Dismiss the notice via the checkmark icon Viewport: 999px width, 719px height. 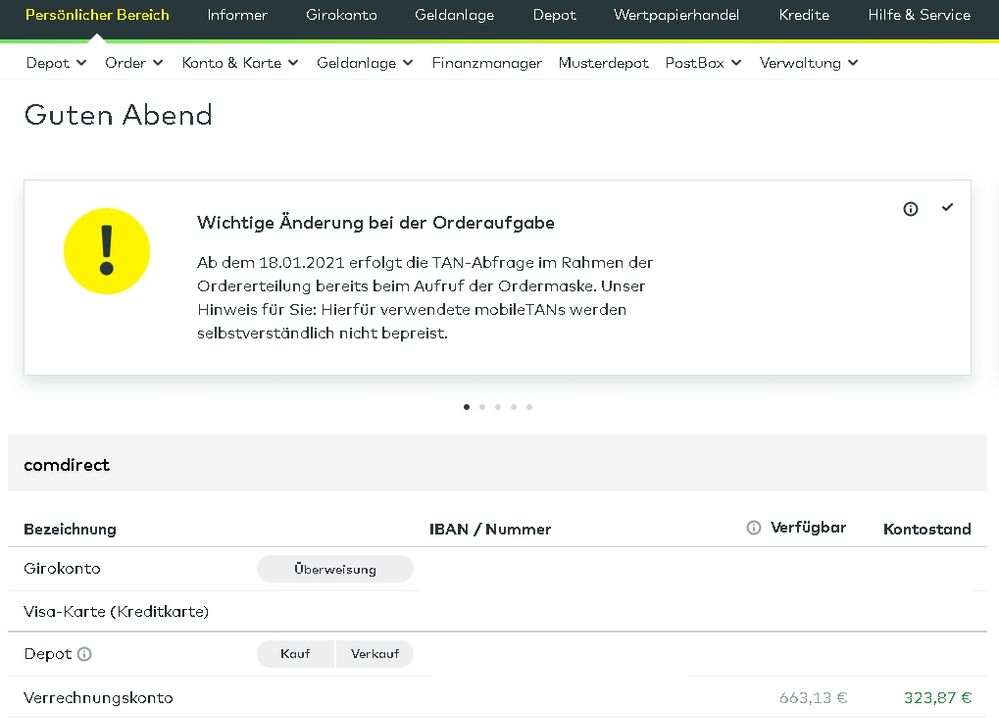[947, 208]
